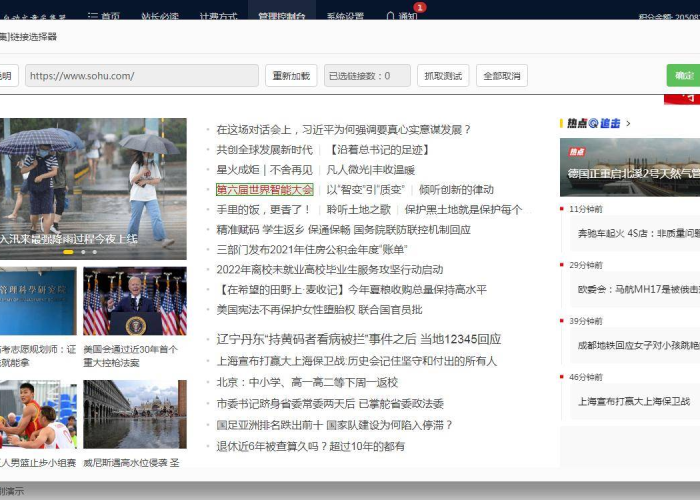Open the basketball game thumbnail
The height and width of the screenshot is (500, 700).
click(x=37, y=414)
